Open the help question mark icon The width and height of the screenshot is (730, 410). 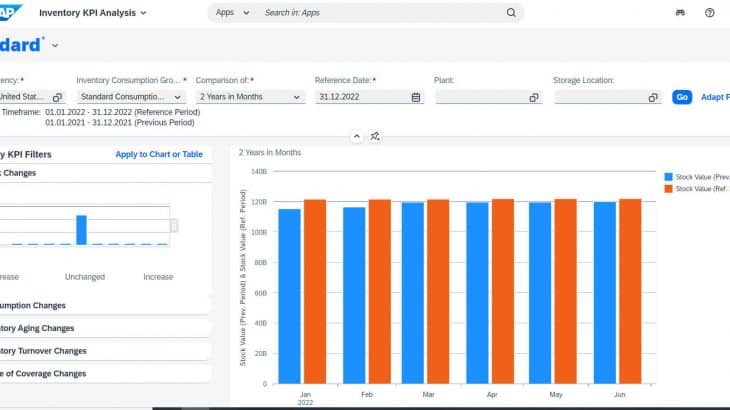709,13
